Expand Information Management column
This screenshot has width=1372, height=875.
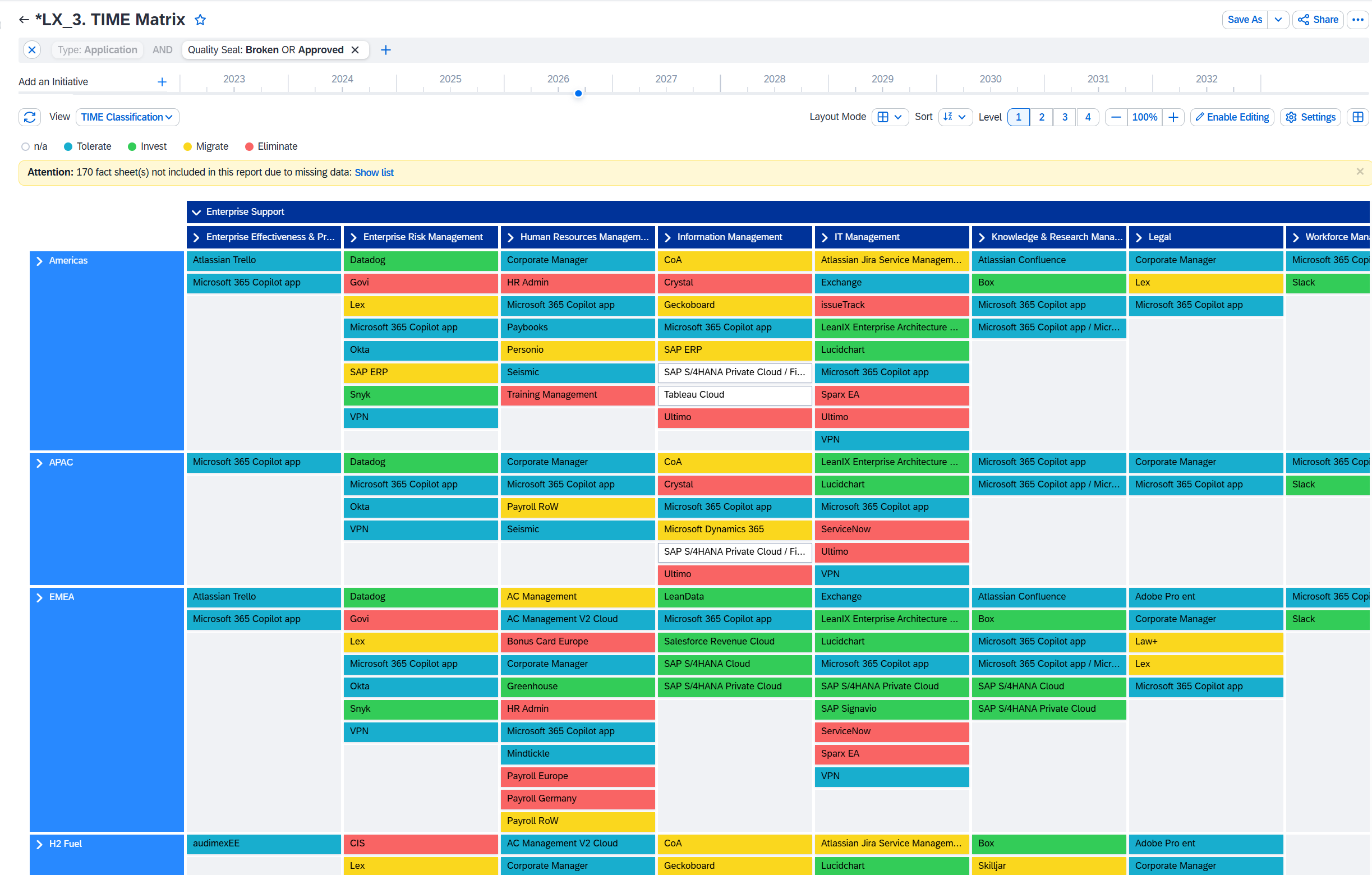tap(667, 238)
